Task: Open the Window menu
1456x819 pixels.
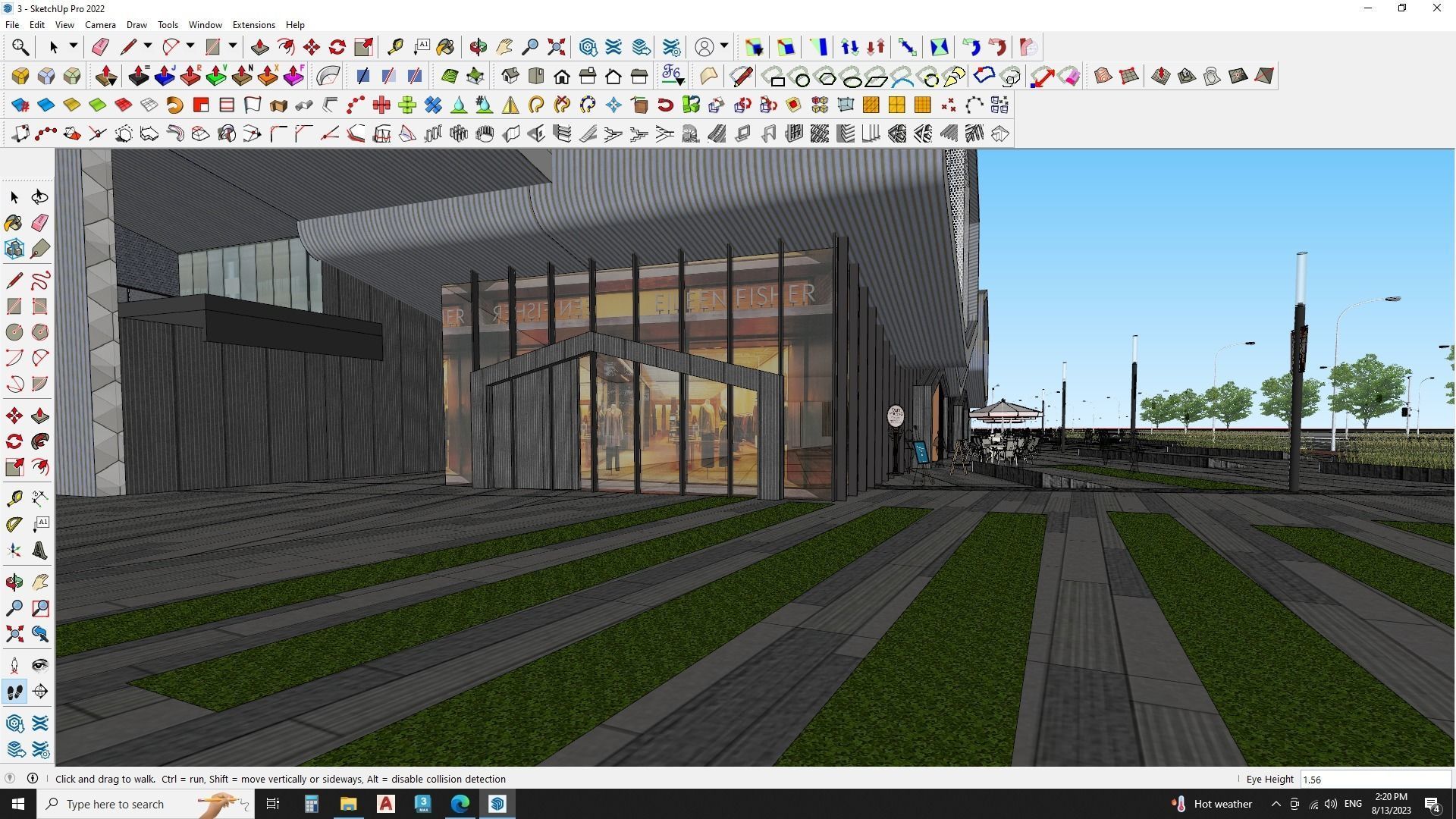Action: click(205, 24)
